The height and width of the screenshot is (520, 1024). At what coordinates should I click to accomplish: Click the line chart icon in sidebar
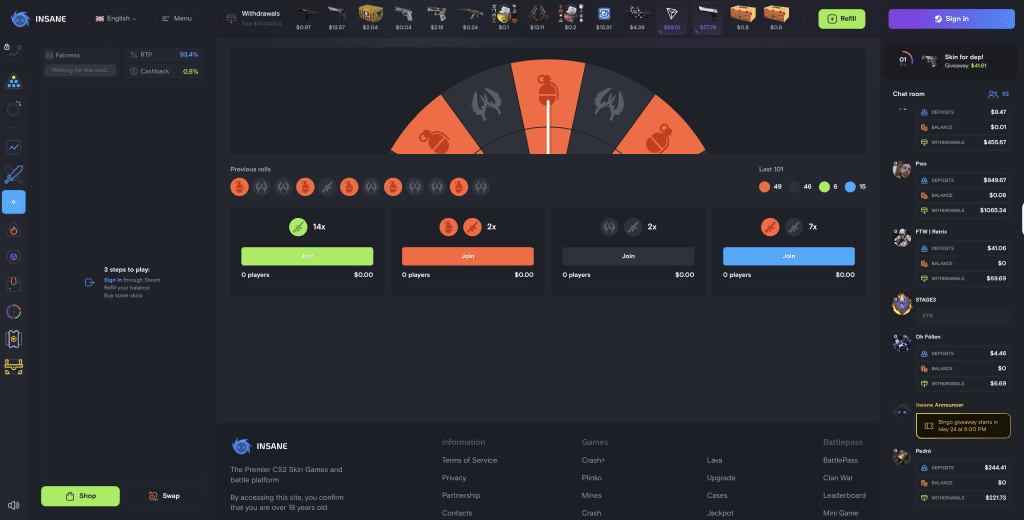pos(14,147)
